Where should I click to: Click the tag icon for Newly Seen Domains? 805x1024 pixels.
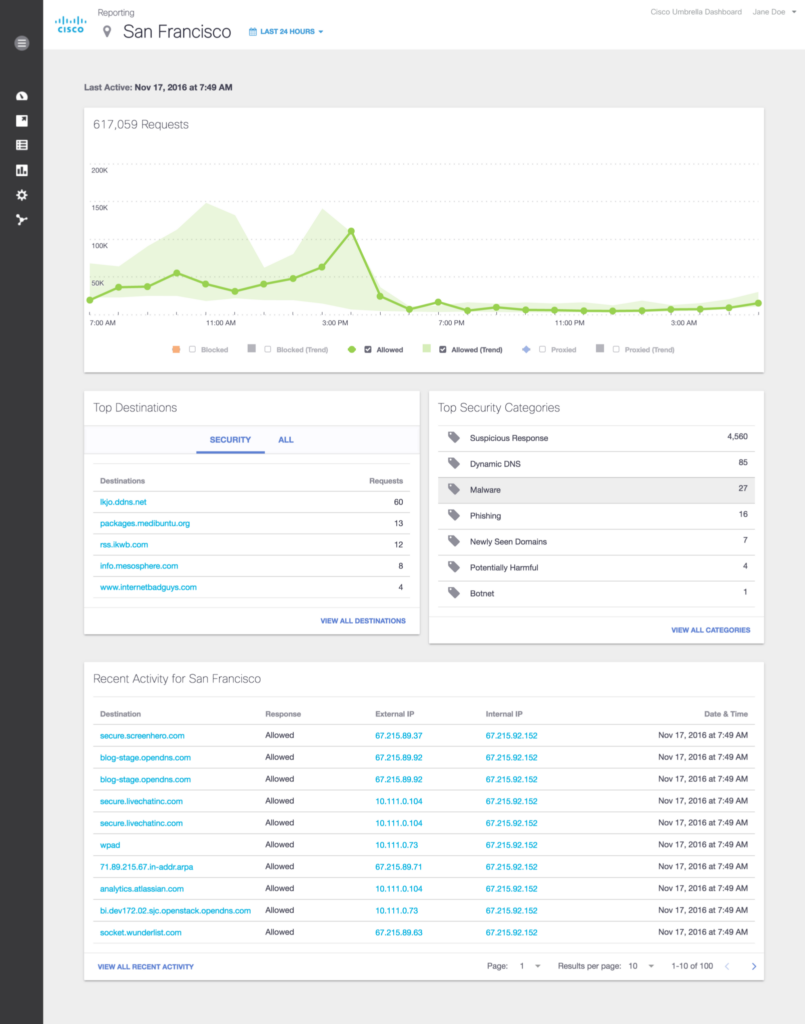tap(454, 541)
